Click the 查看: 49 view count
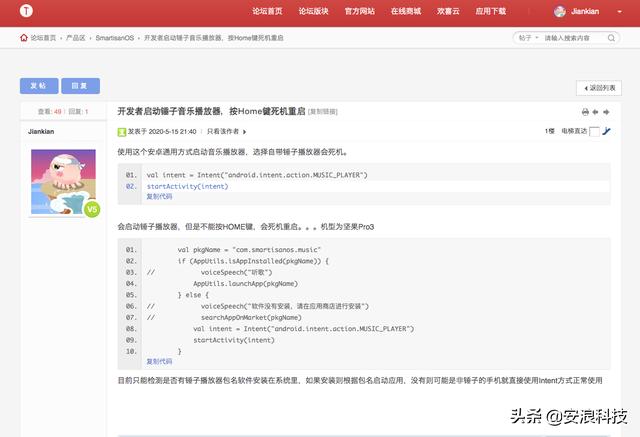The height and width of the screenshot is (437, 640). pyautogui.click(x=49, y=111)
